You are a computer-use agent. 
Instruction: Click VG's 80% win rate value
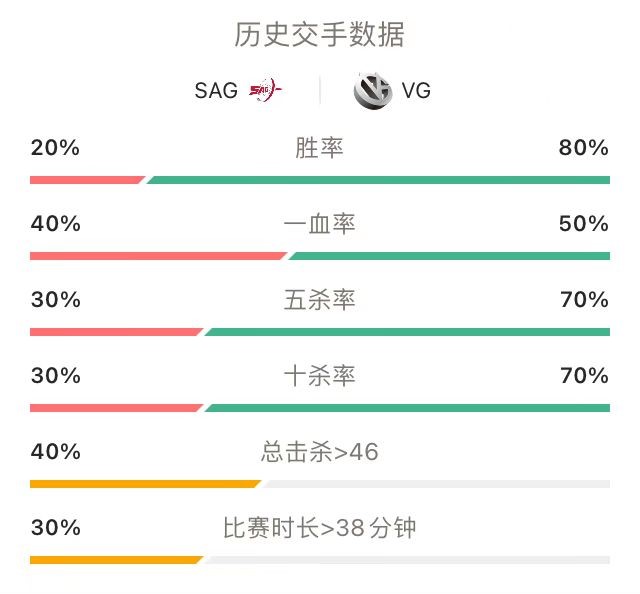pos(584,147)
